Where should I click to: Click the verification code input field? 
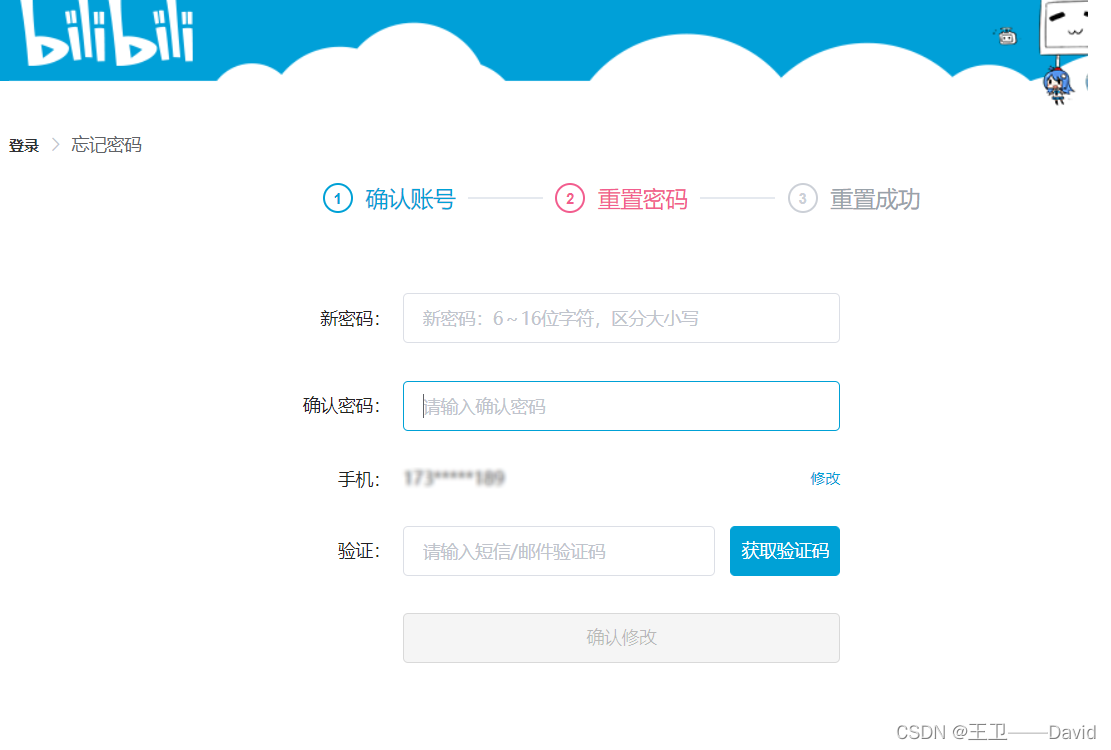[x=558, y=551]
